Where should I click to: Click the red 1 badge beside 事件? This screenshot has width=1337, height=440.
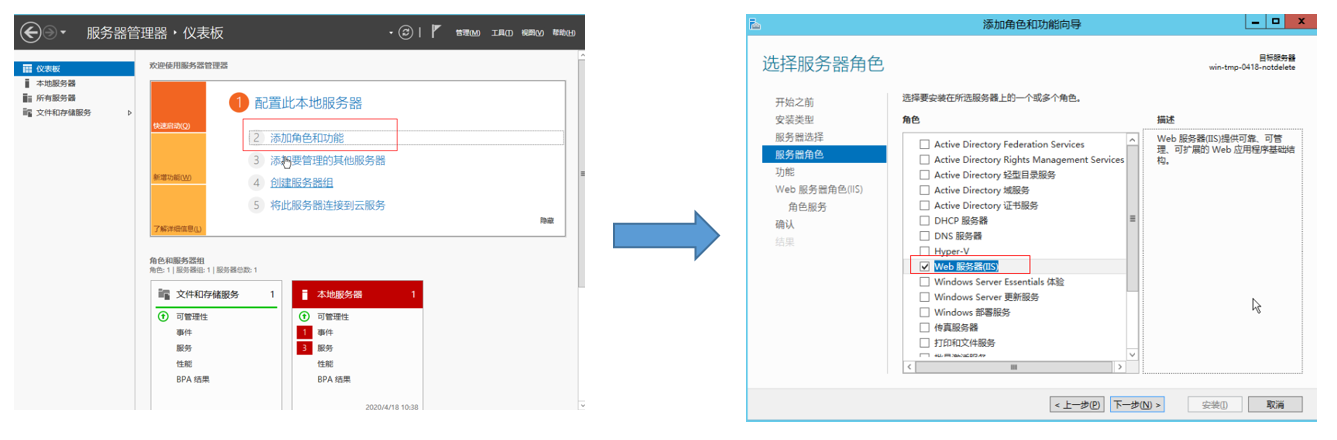click(x=304, y=332)
